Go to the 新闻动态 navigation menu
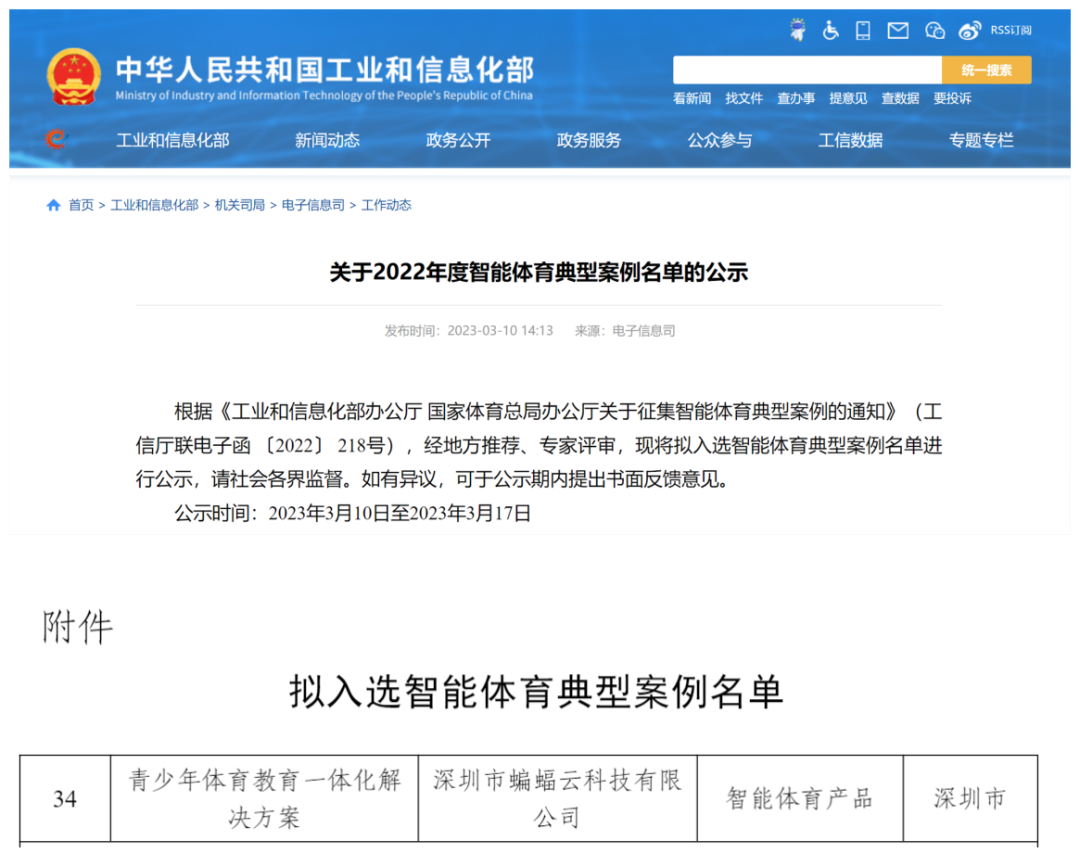 (x=327, y=141)
